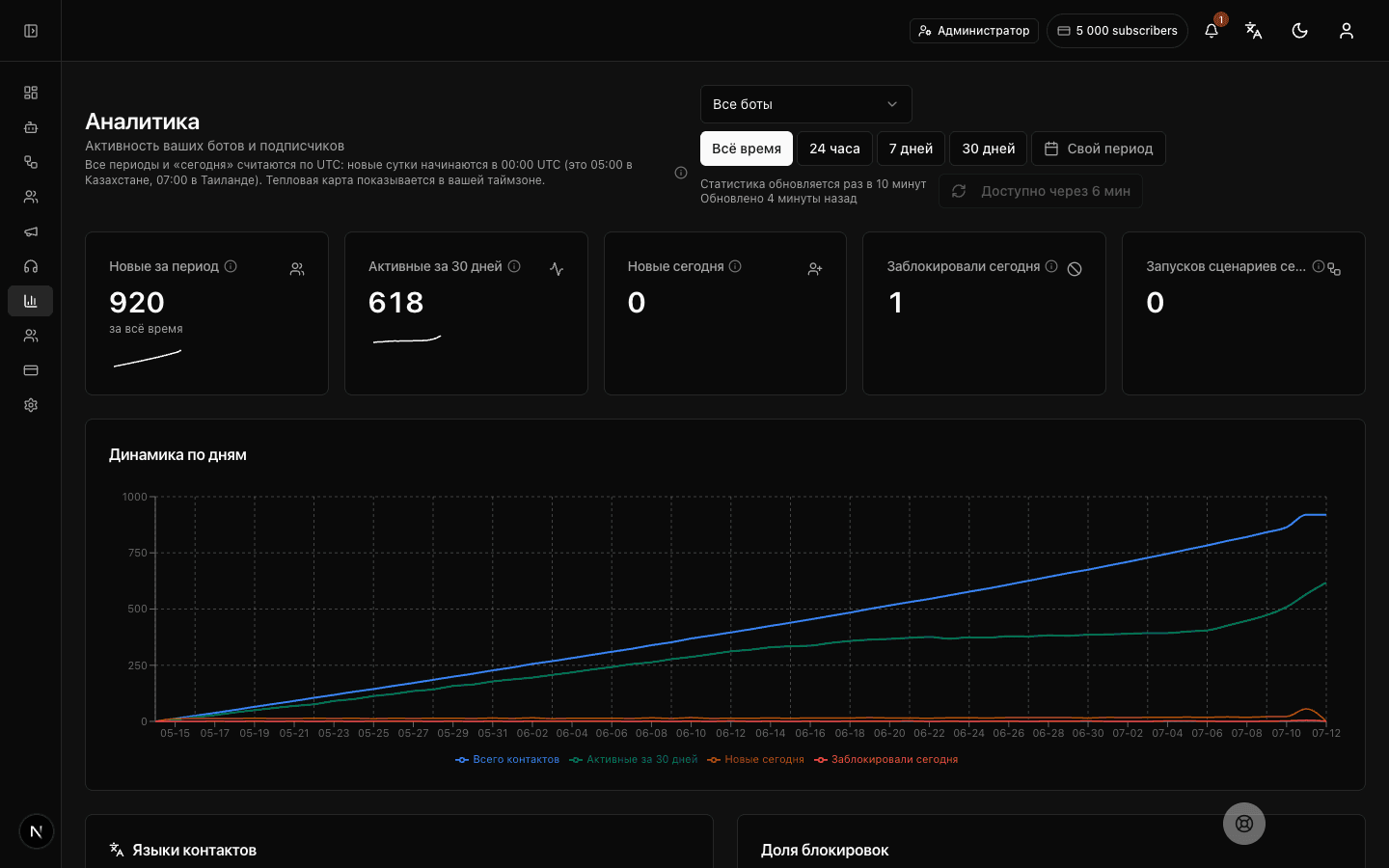1389x868 pixels.
Task: Open the dashboard grid icon in sidebar
Action: 31,93
